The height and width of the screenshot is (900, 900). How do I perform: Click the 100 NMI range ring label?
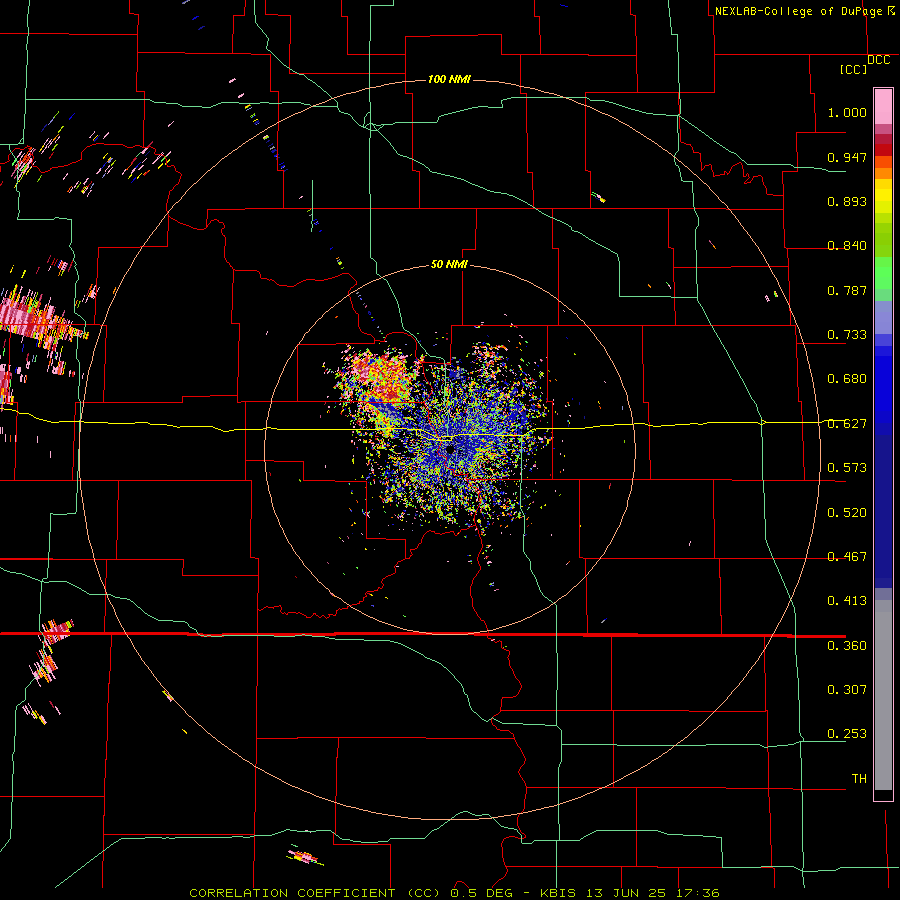[x=449, y=79]
